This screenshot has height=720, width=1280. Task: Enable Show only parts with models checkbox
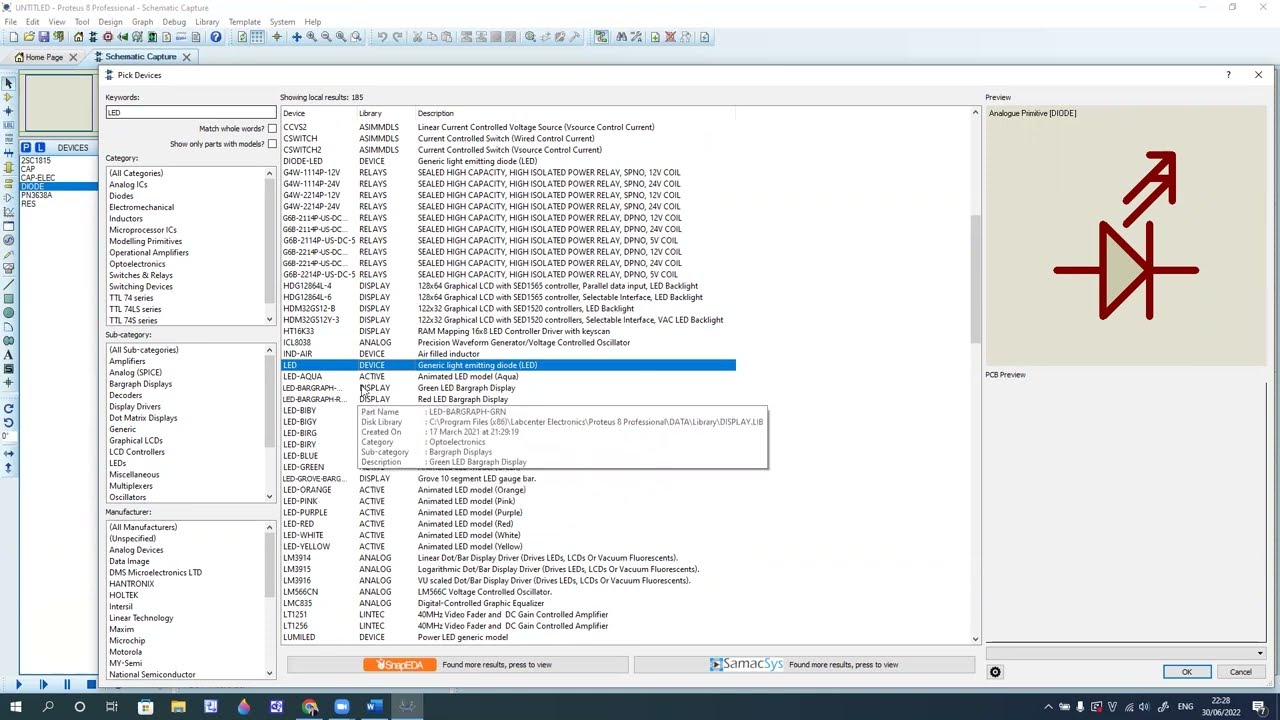point(272,144)
